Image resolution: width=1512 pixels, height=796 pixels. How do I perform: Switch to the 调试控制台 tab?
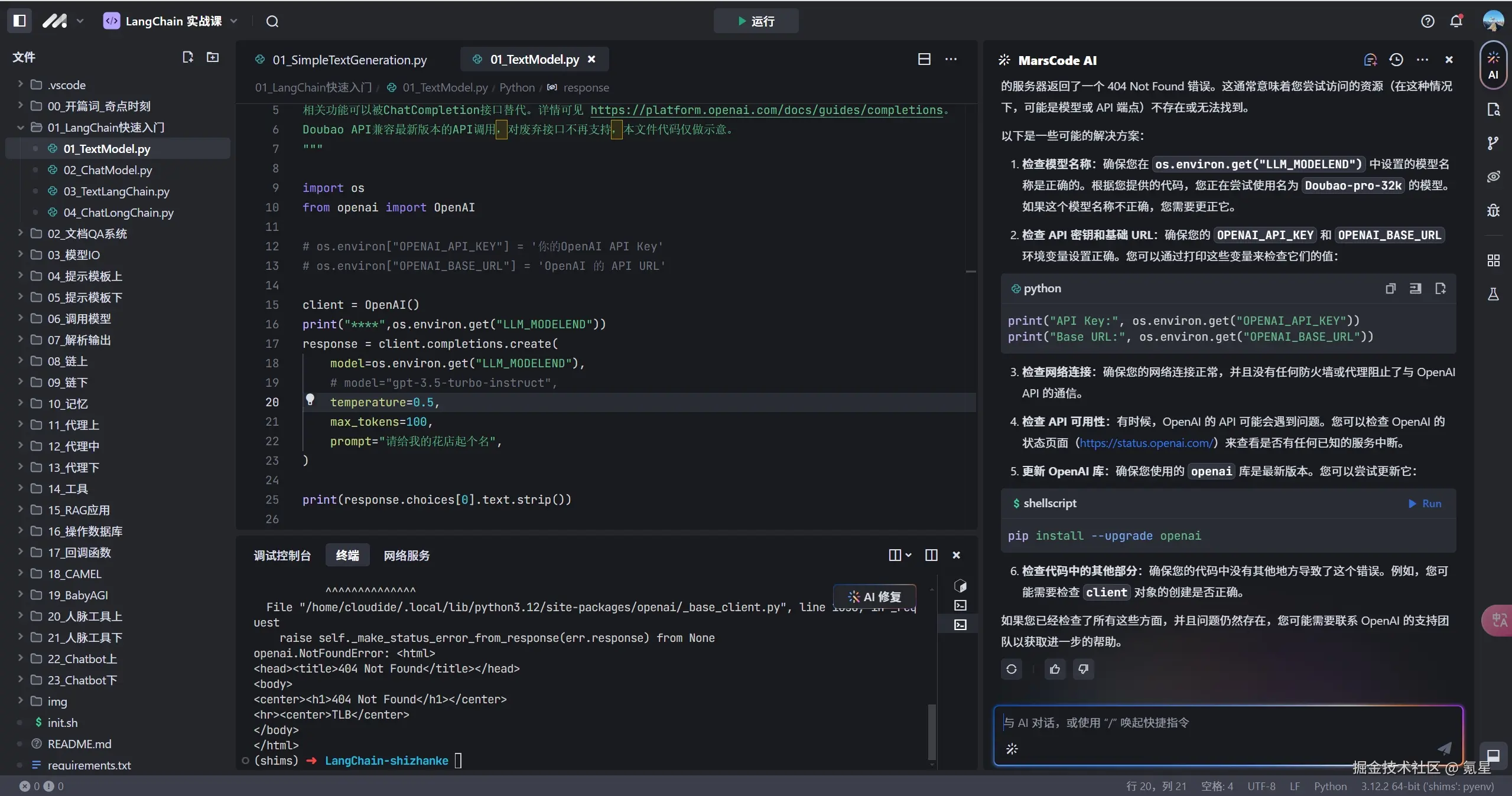point(282,556)
